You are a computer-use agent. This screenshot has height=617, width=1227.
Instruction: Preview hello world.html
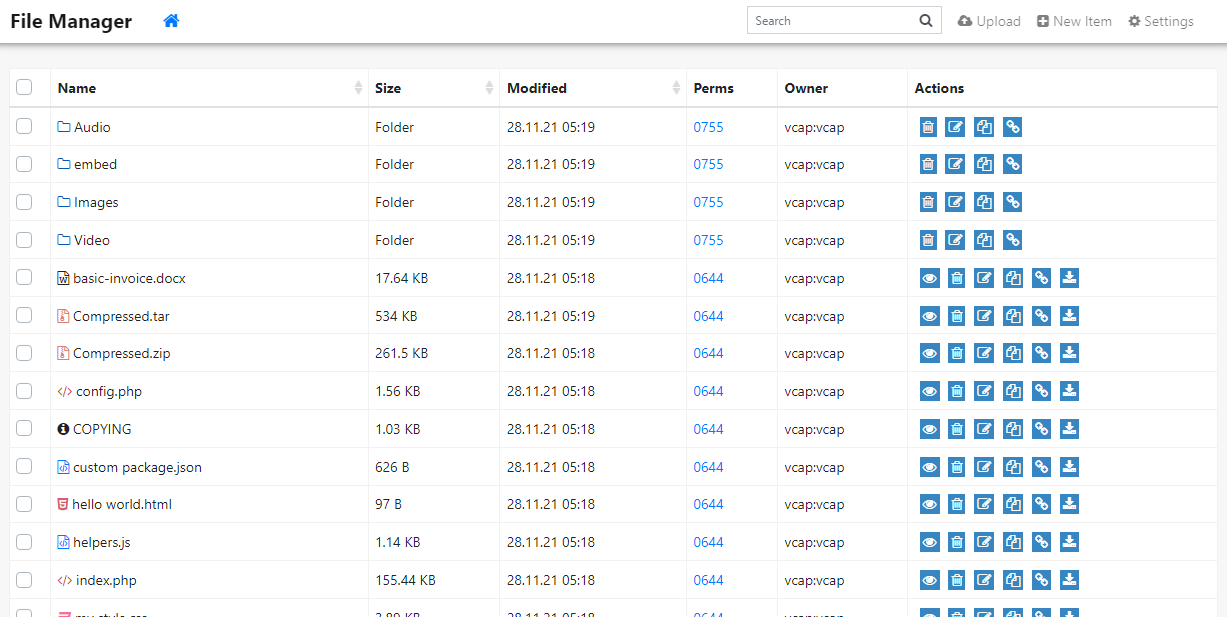(x=929, y=504)
